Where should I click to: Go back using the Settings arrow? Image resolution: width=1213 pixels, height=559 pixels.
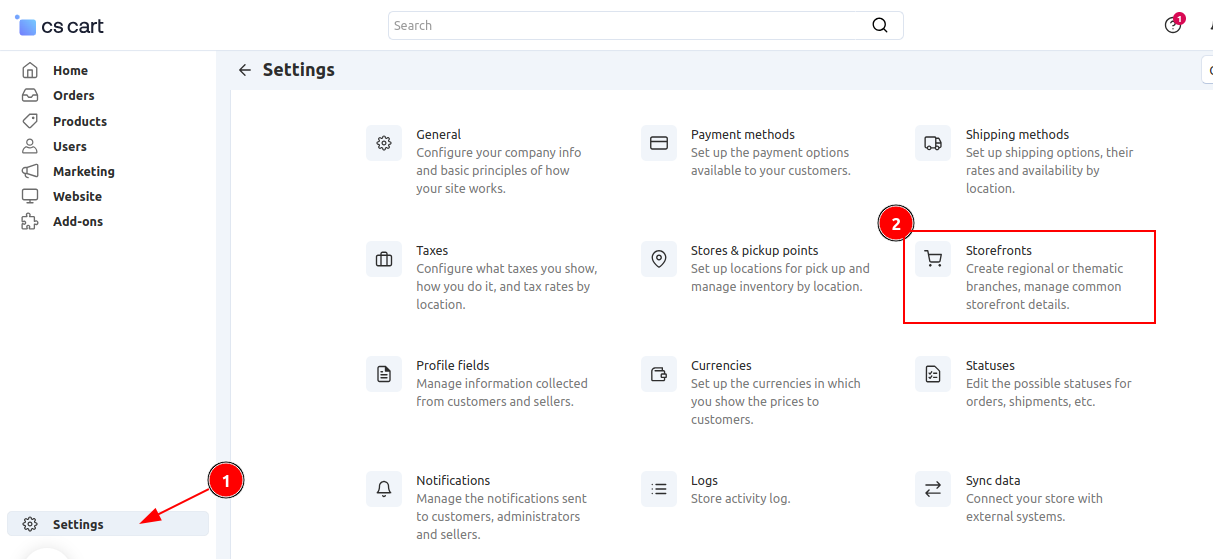pos(245,70)
